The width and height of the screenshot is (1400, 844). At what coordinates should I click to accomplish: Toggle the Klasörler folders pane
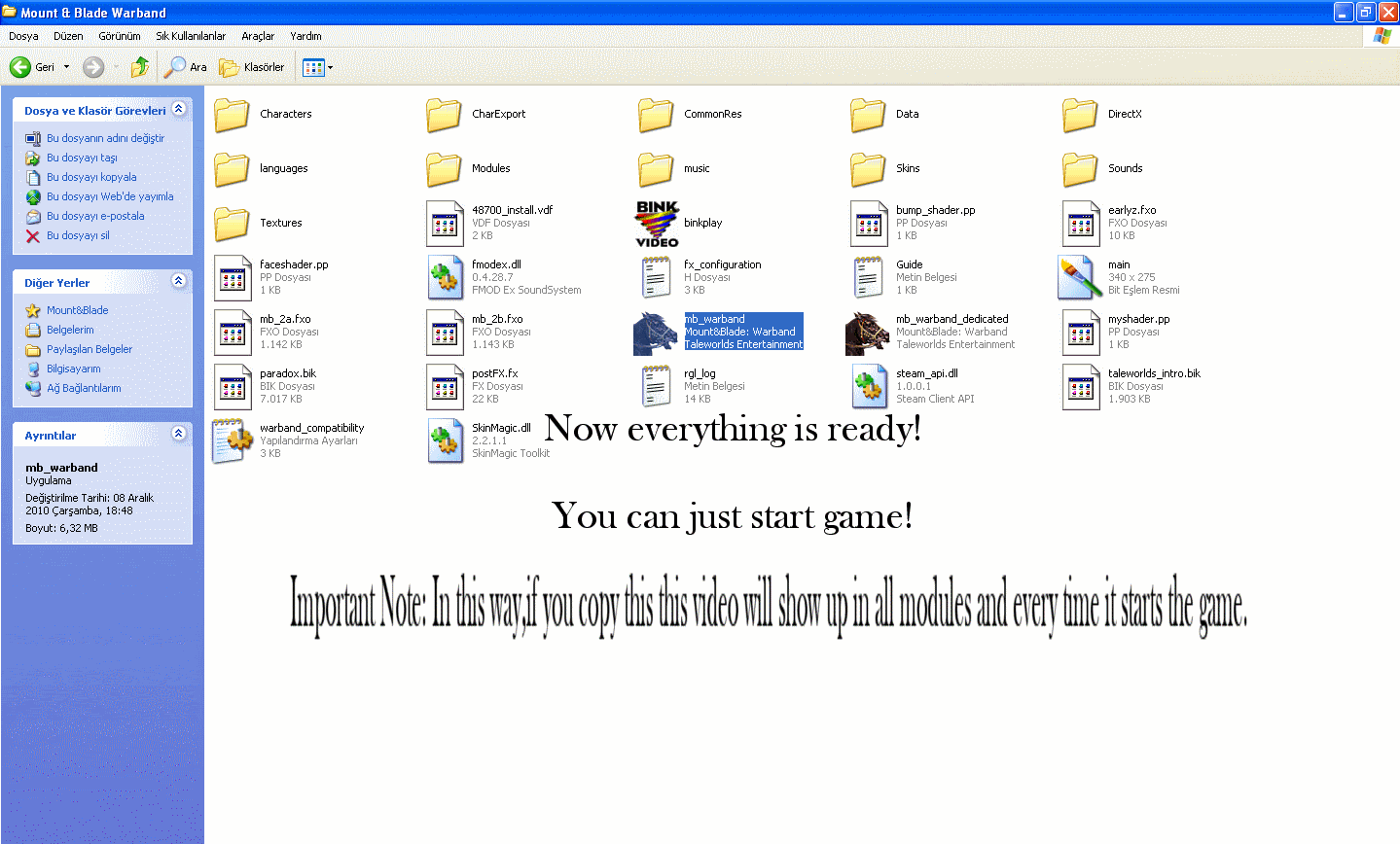coord(252,67)
